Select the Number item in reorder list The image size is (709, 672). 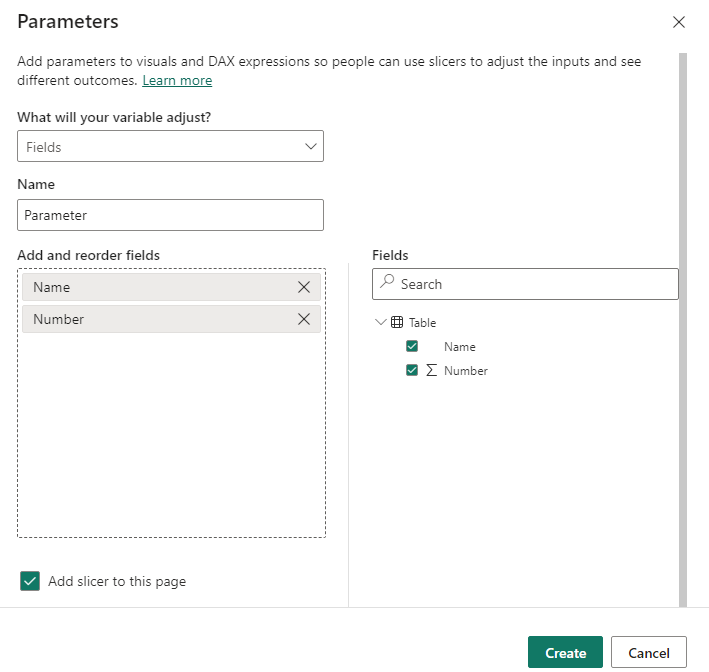click(x=171, y=319)
